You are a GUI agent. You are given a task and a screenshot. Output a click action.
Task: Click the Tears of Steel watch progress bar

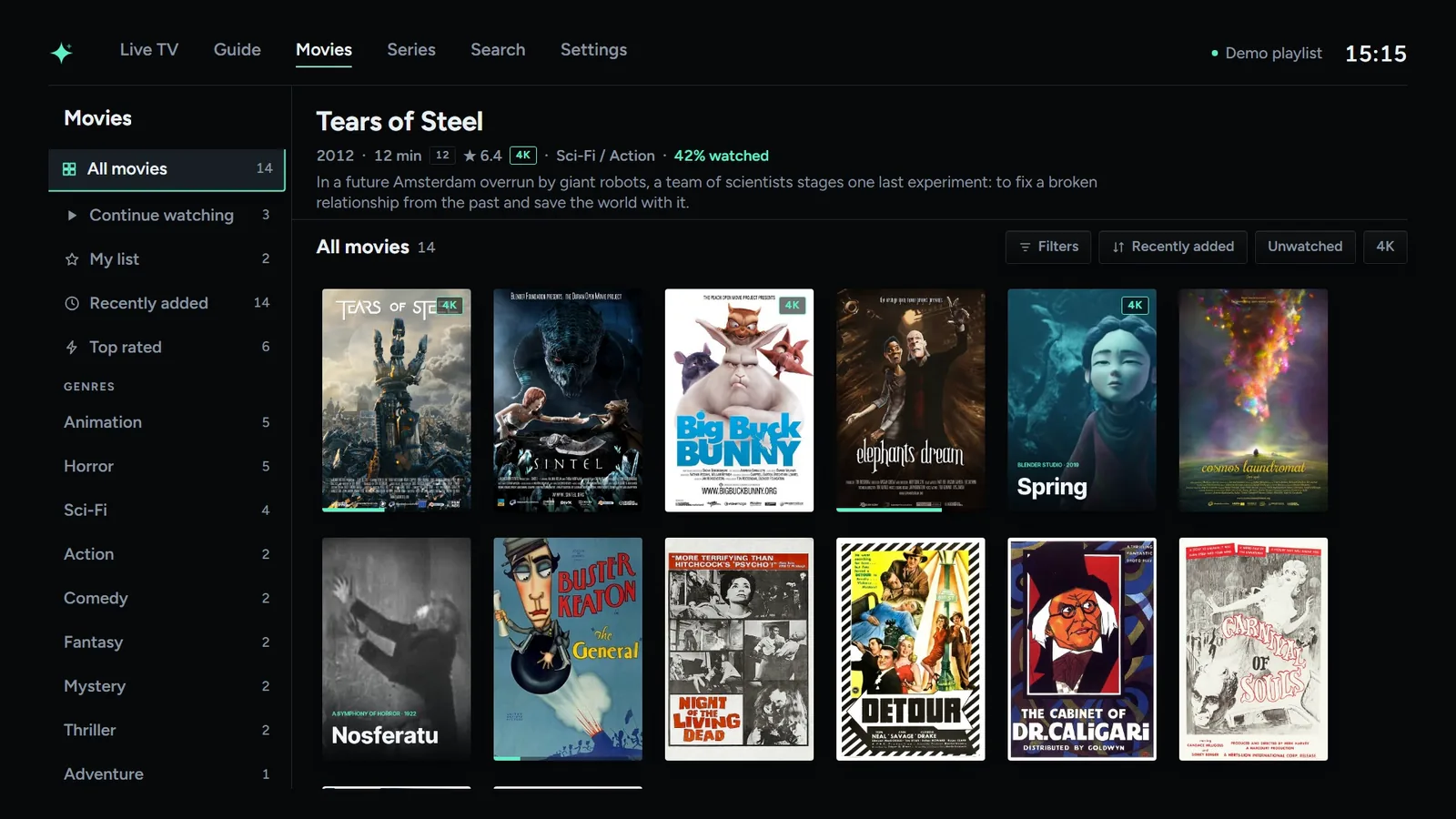[397, 510]
